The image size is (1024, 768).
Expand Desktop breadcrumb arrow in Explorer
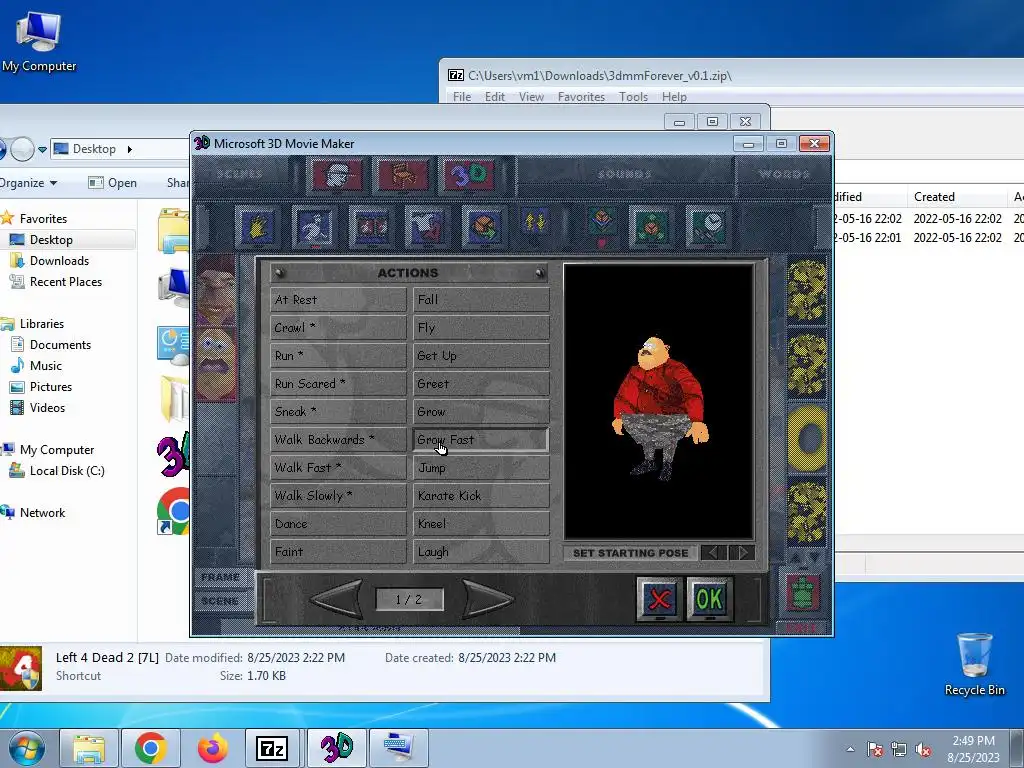pyautogui.click(x=129, y=149)
